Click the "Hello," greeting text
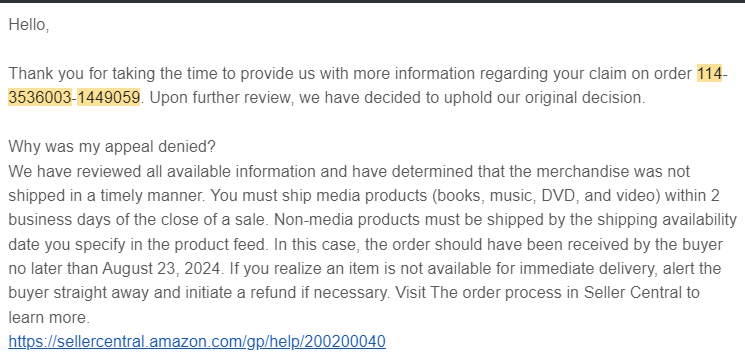745x364 pixels. pos(29,25)
